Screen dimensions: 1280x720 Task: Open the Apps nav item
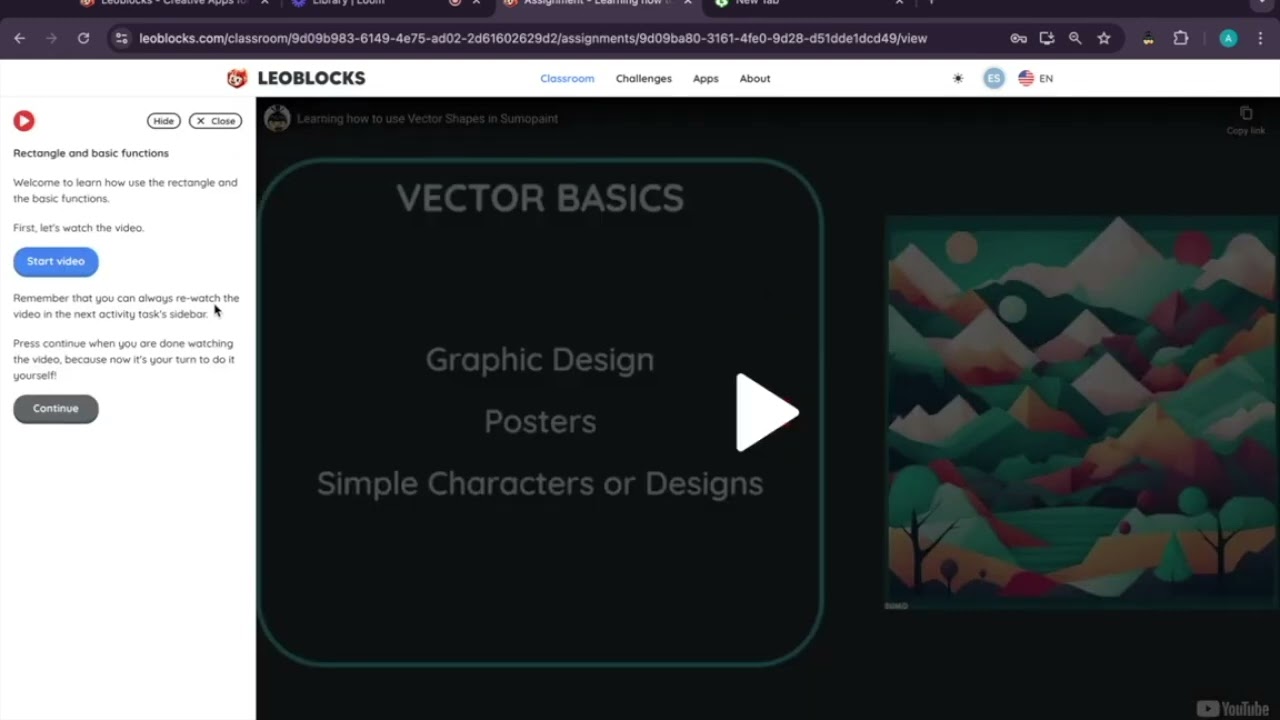pyautogui.click(x=706, y=78)
